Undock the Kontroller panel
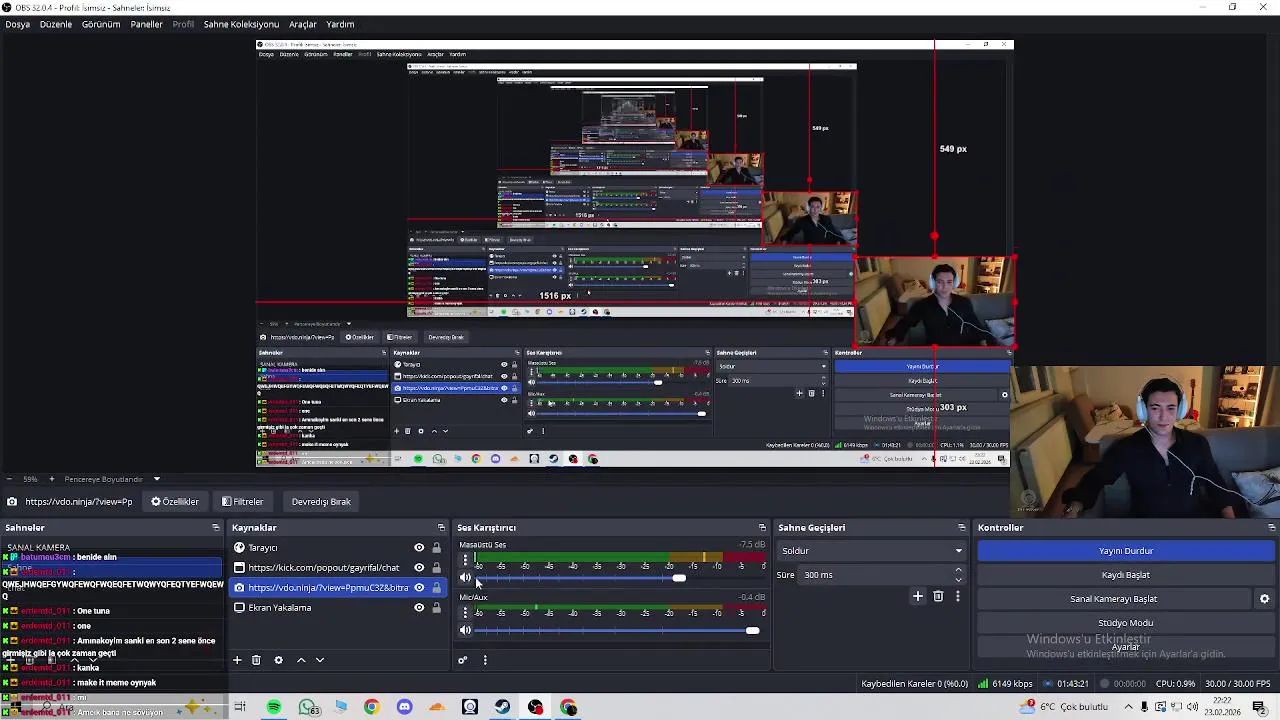 click(1271, 527)
